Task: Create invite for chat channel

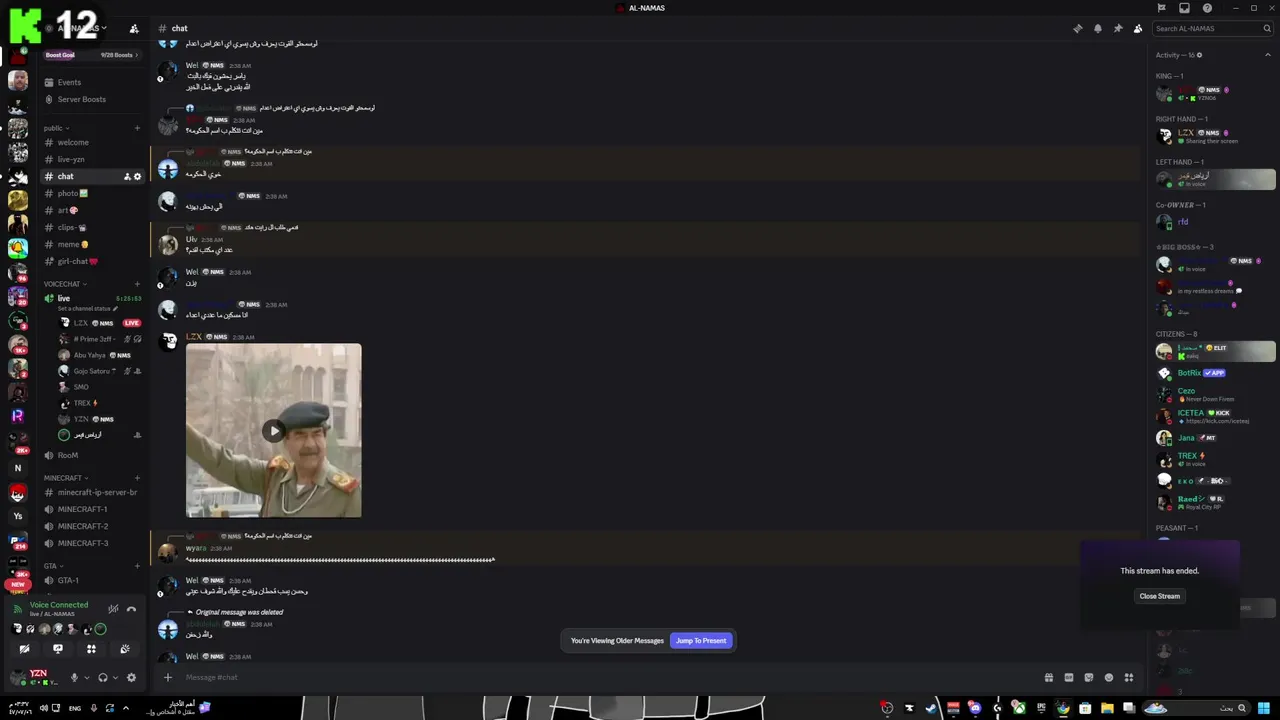Action: tap(127, 177)
